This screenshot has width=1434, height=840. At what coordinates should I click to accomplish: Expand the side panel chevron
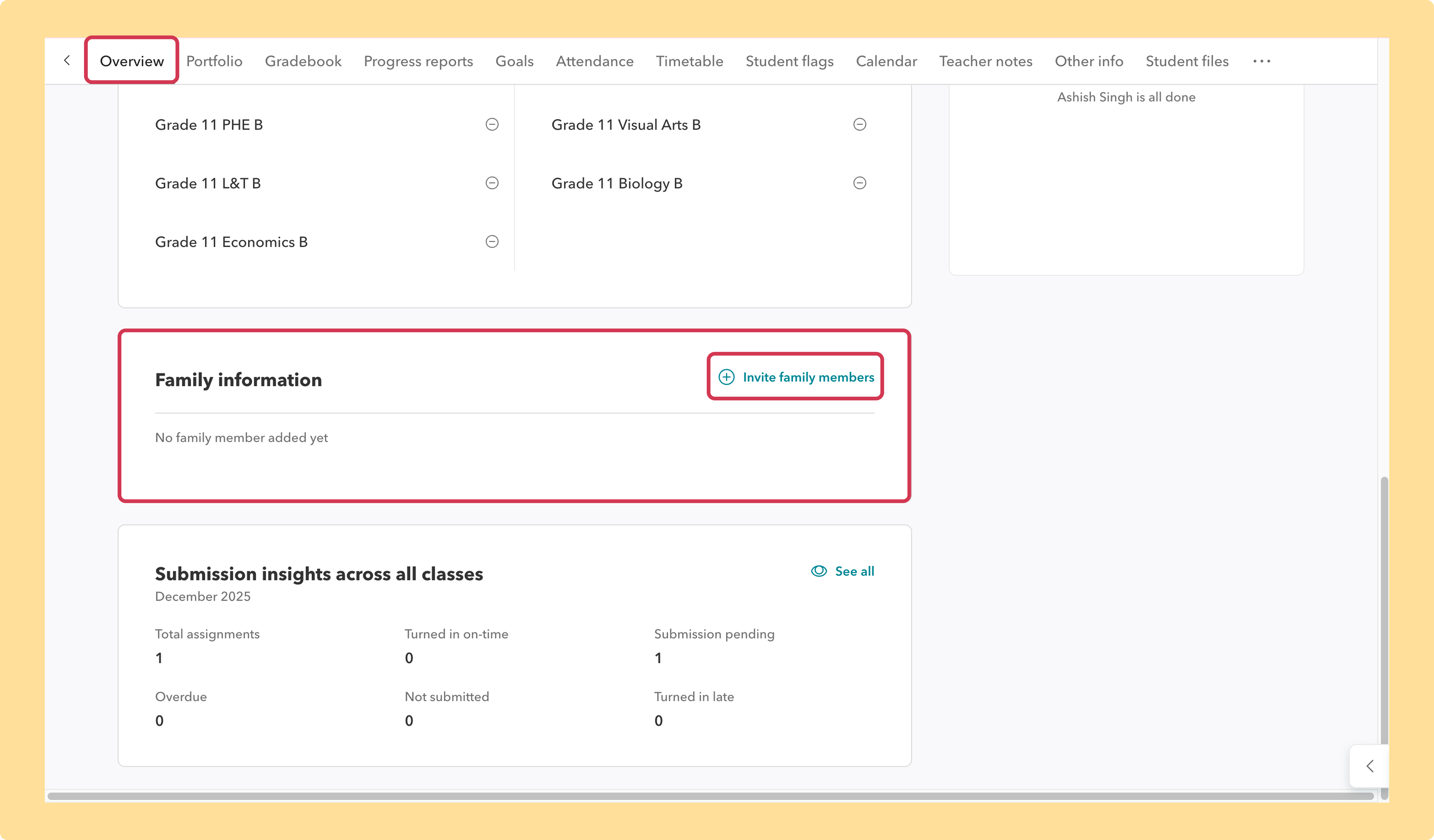click(x=1370, y=766)
